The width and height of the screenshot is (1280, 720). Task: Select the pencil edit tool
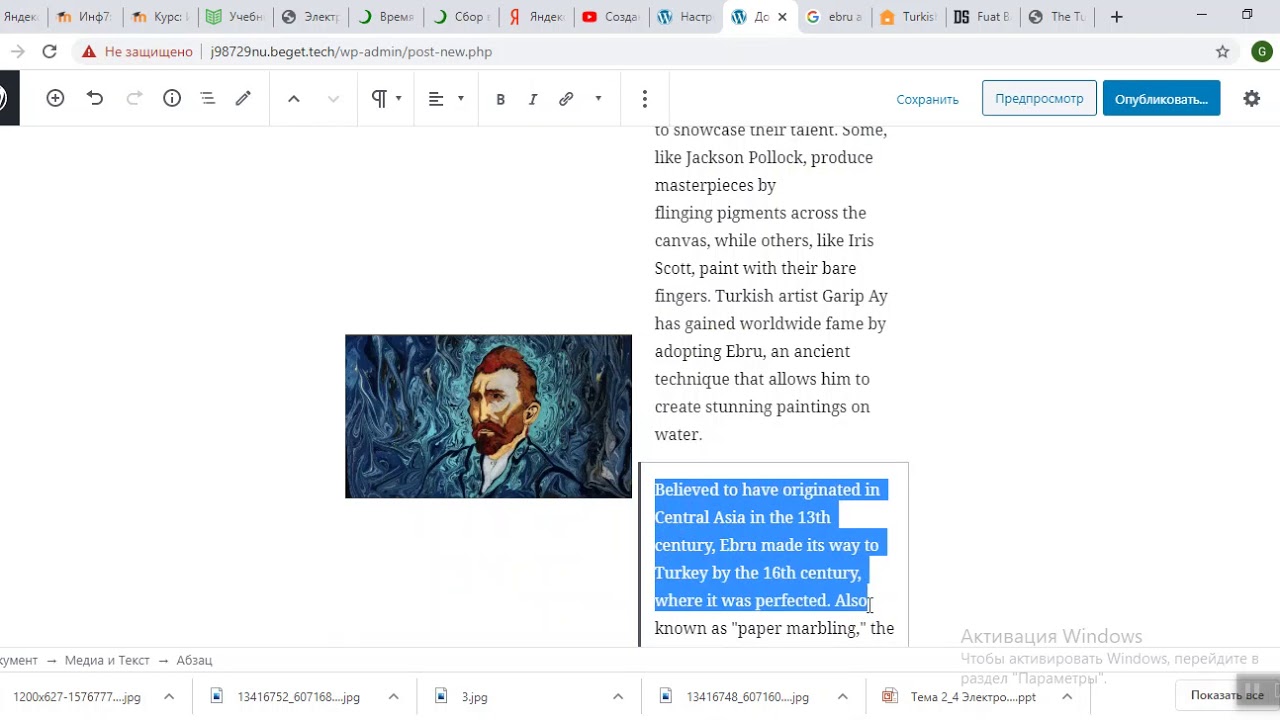(x=243, y=98)
